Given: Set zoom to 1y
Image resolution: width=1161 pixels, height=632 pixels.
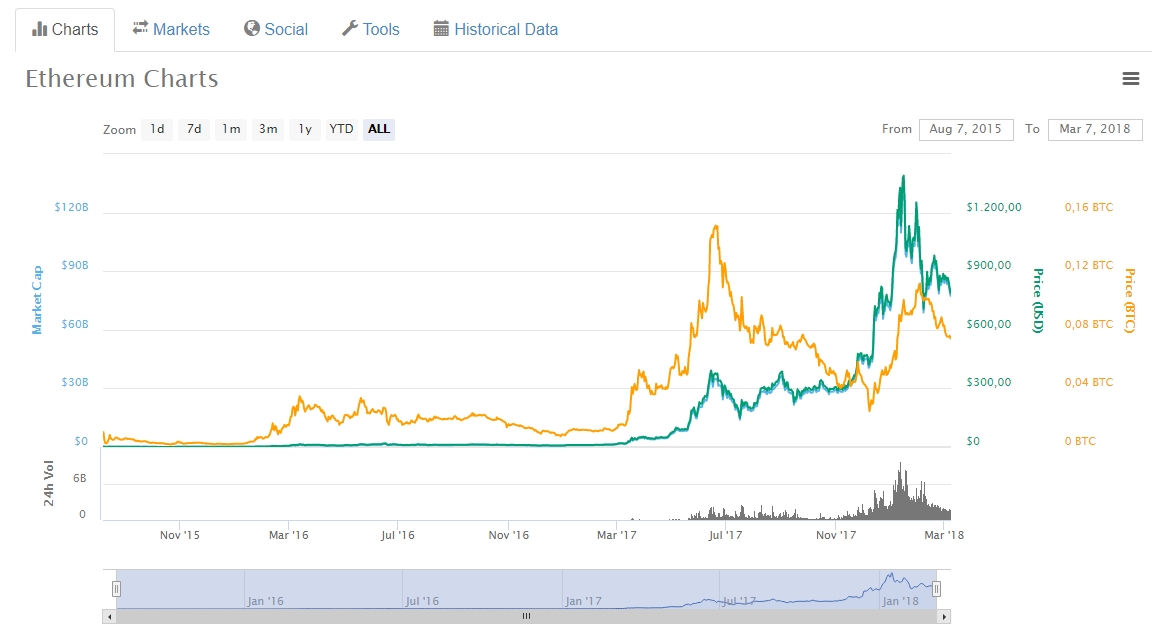Looking at the screenshot, I should pos(305,130).
